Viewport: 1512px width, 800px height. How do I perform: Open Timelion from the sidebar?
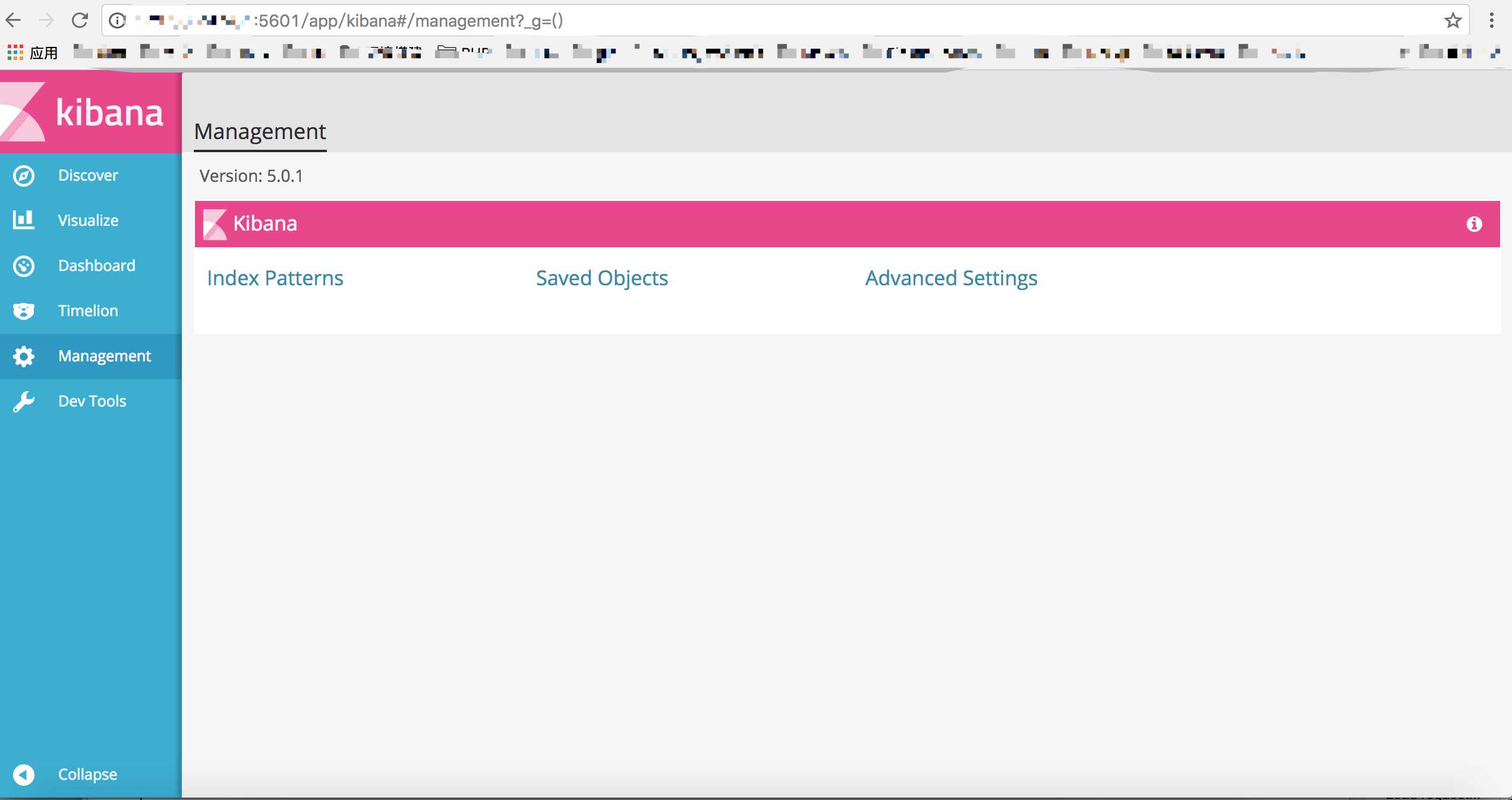point(88,311)
